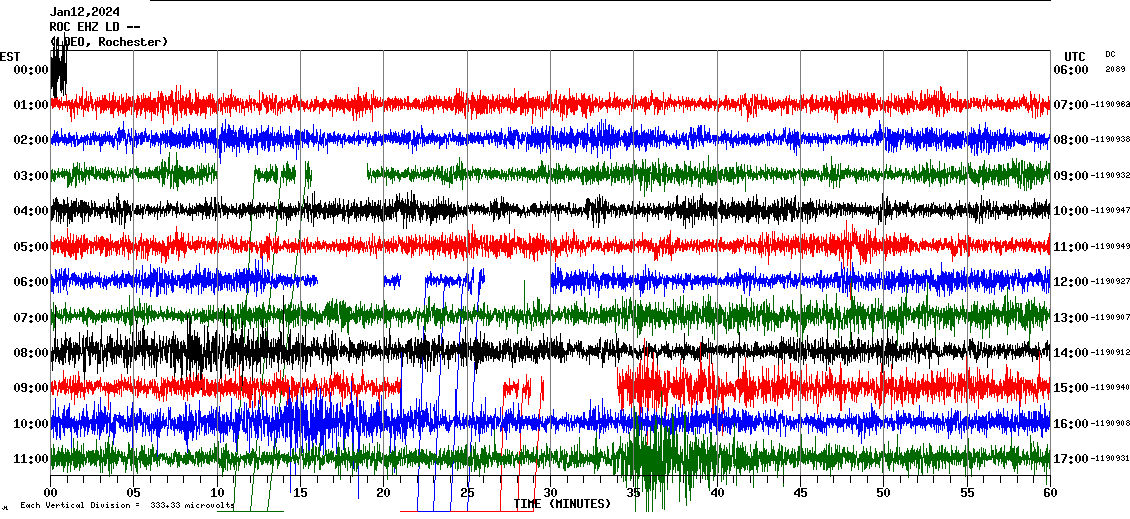The width and height of the screenshot is (1130, 519).
Task: Select the 45 minute x-axis tick label
Action: tap(800, 493)
